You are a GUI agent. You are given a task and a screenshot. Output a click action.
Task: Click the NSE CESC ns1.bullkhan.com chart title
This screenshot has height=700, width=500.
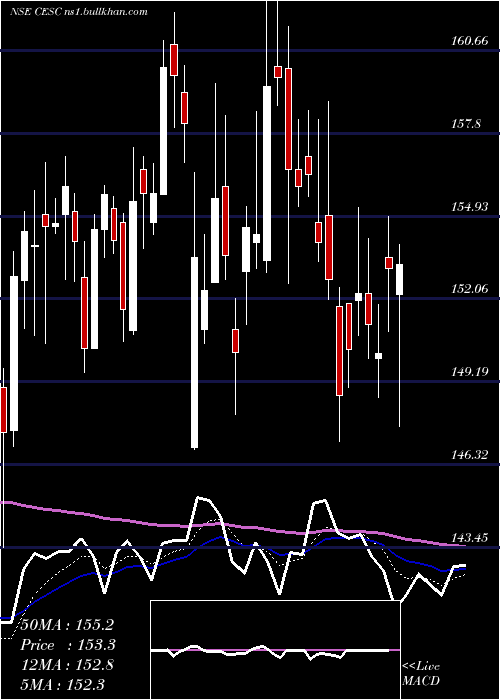(x=79, y=12)
